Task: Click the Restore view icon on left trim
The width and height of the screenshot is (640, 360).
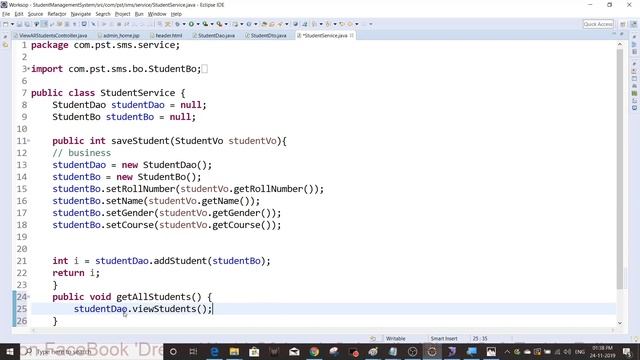Action: coord(5,37)
